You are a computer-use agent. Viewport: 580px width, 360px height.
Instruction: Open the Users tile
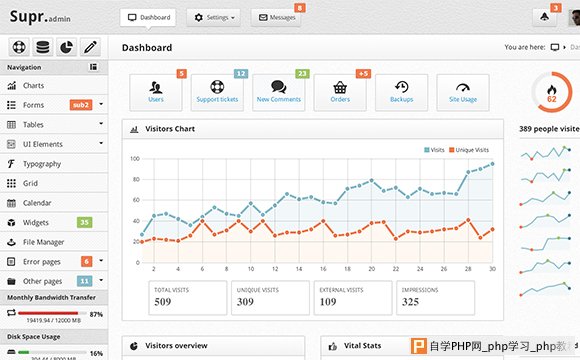tap(156, 92)
